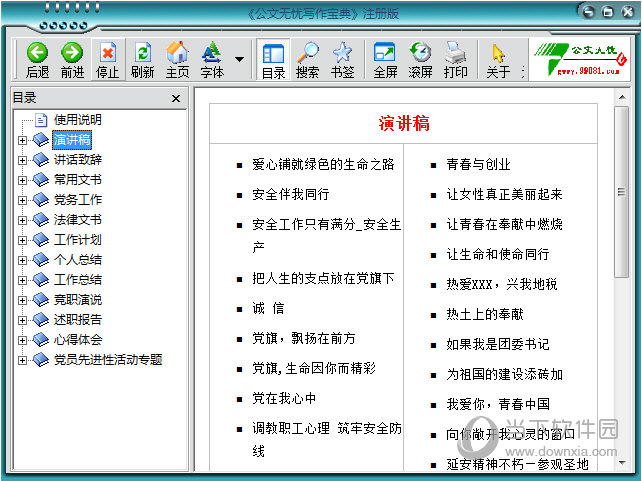Click the 公文无忧 website logo
642x481 pixels.
point(580,59)
